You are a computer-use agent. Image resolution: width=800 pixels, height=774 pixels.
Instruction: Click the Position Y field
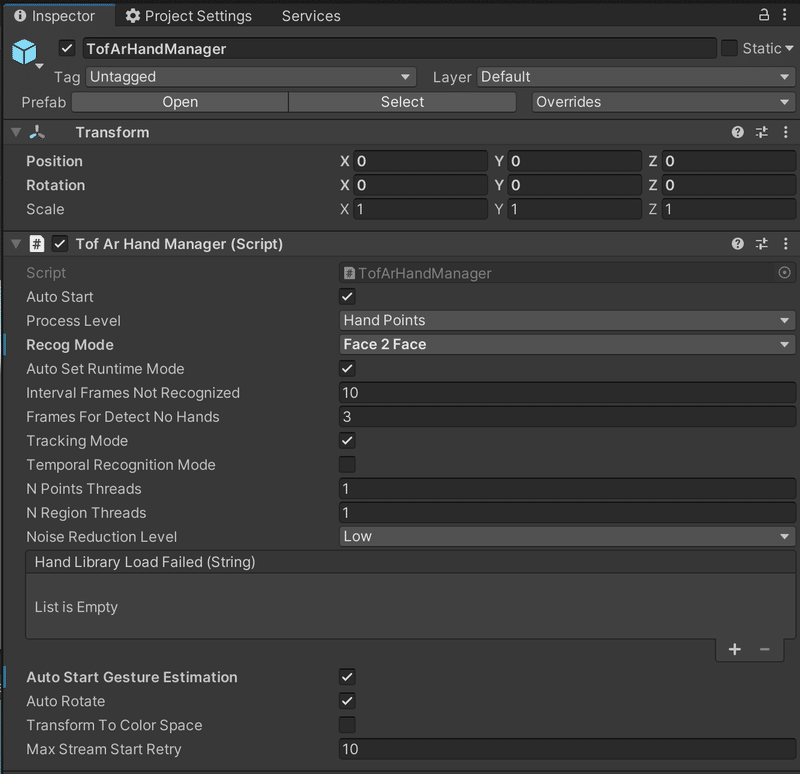pos(574,161)
